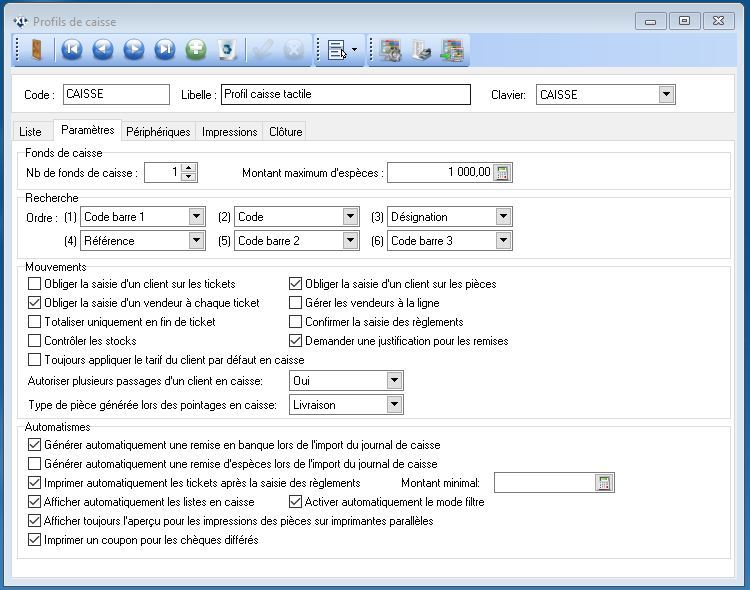Check Toujours appliquer le tarif du client par défaut

click(x=34, y=359)
